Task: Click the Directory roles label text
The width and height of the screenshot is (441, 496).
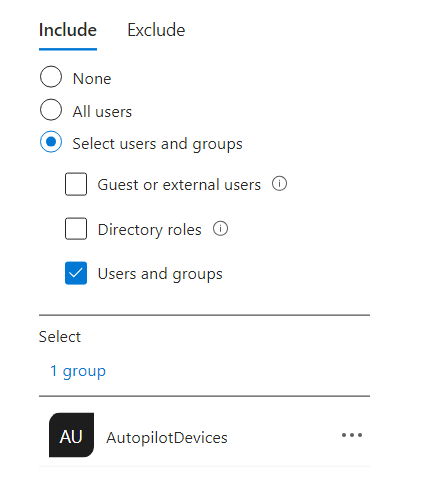Action: [x=150, y=230]
